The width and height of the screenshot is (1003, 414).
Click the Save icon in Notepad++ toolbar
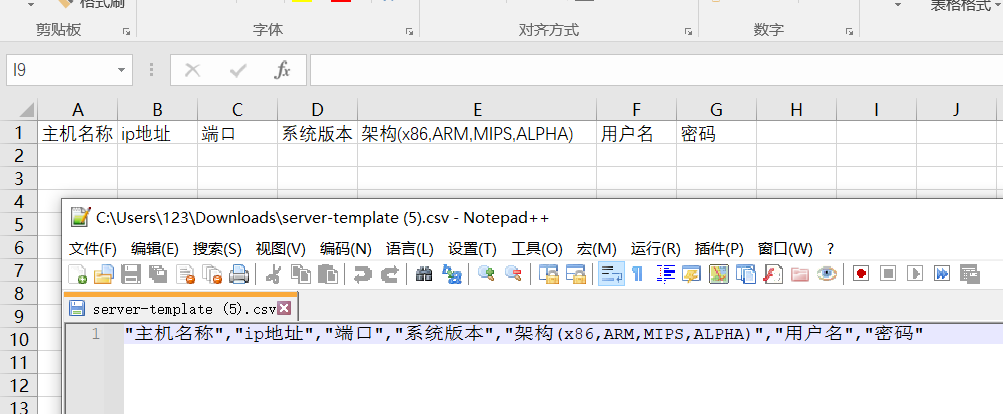click(131, 274)
